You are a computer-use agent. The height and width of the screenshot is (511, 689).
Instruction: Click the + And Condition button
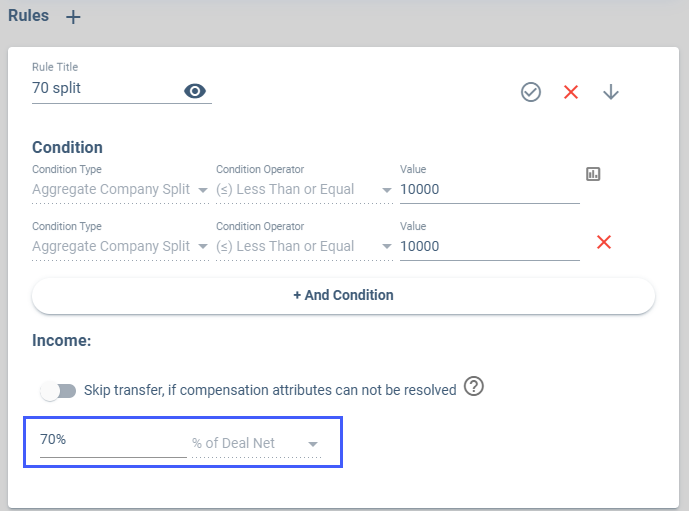click(x=343, y=295)
